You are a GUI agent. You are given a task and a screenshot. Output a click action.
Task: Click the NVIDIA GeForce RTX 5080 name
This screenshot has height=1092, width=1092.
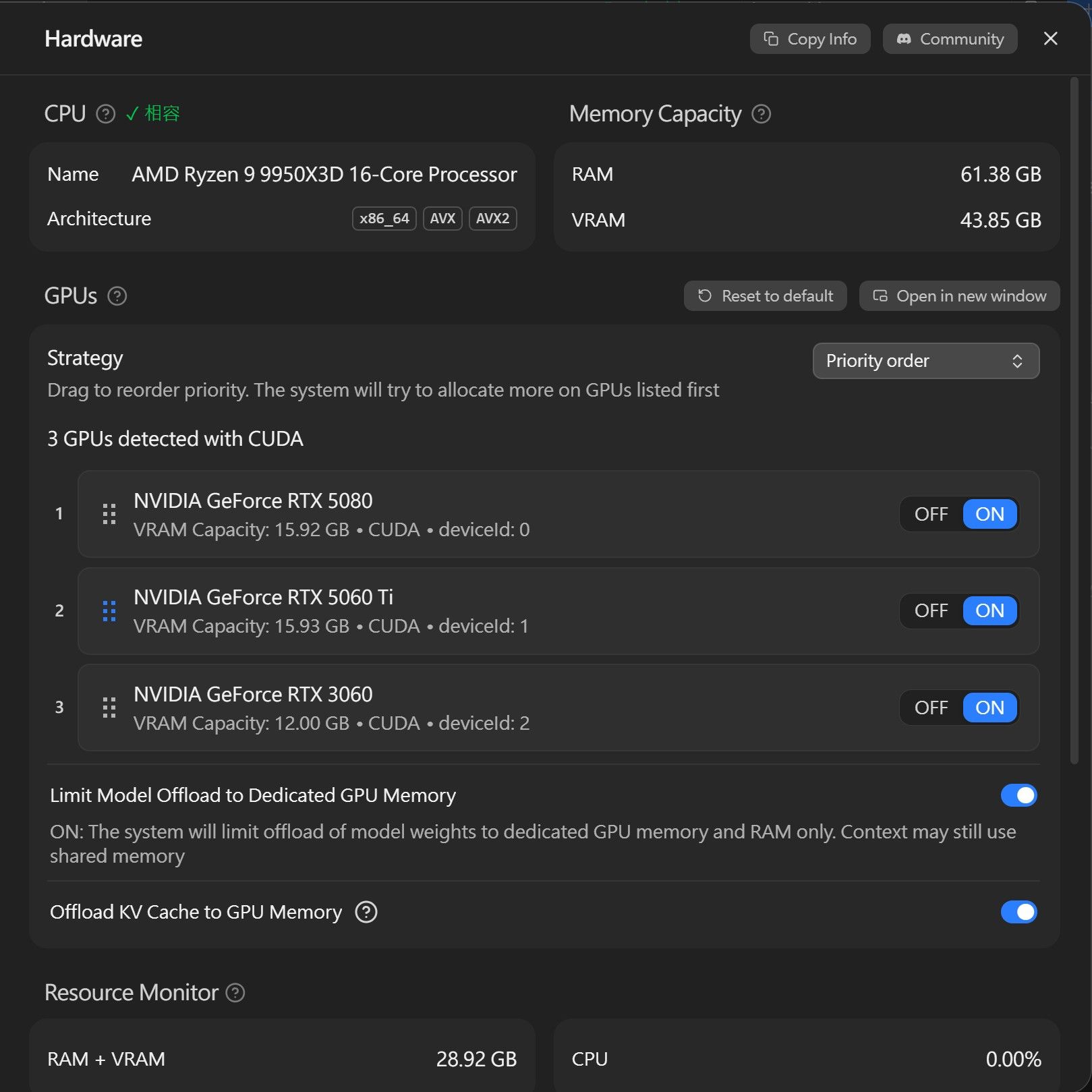point(253,501)
